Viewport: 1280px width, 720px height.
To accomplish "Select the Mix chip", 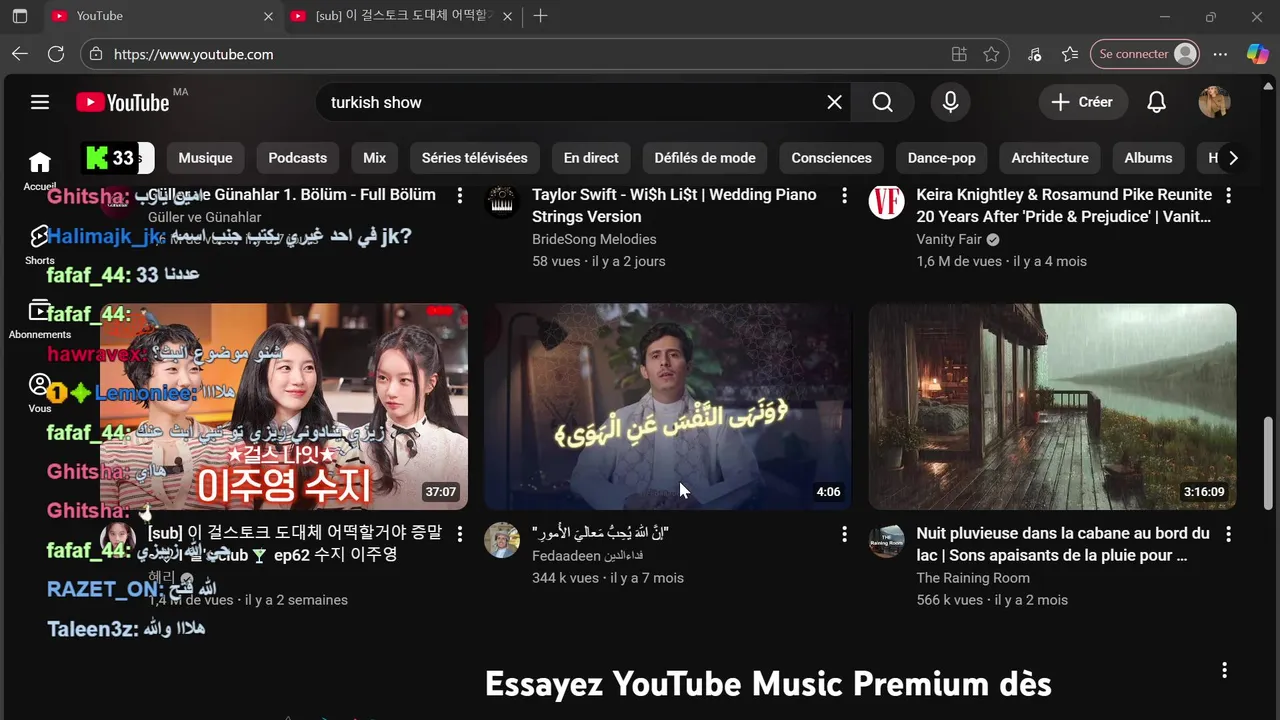I will [375, 158].
